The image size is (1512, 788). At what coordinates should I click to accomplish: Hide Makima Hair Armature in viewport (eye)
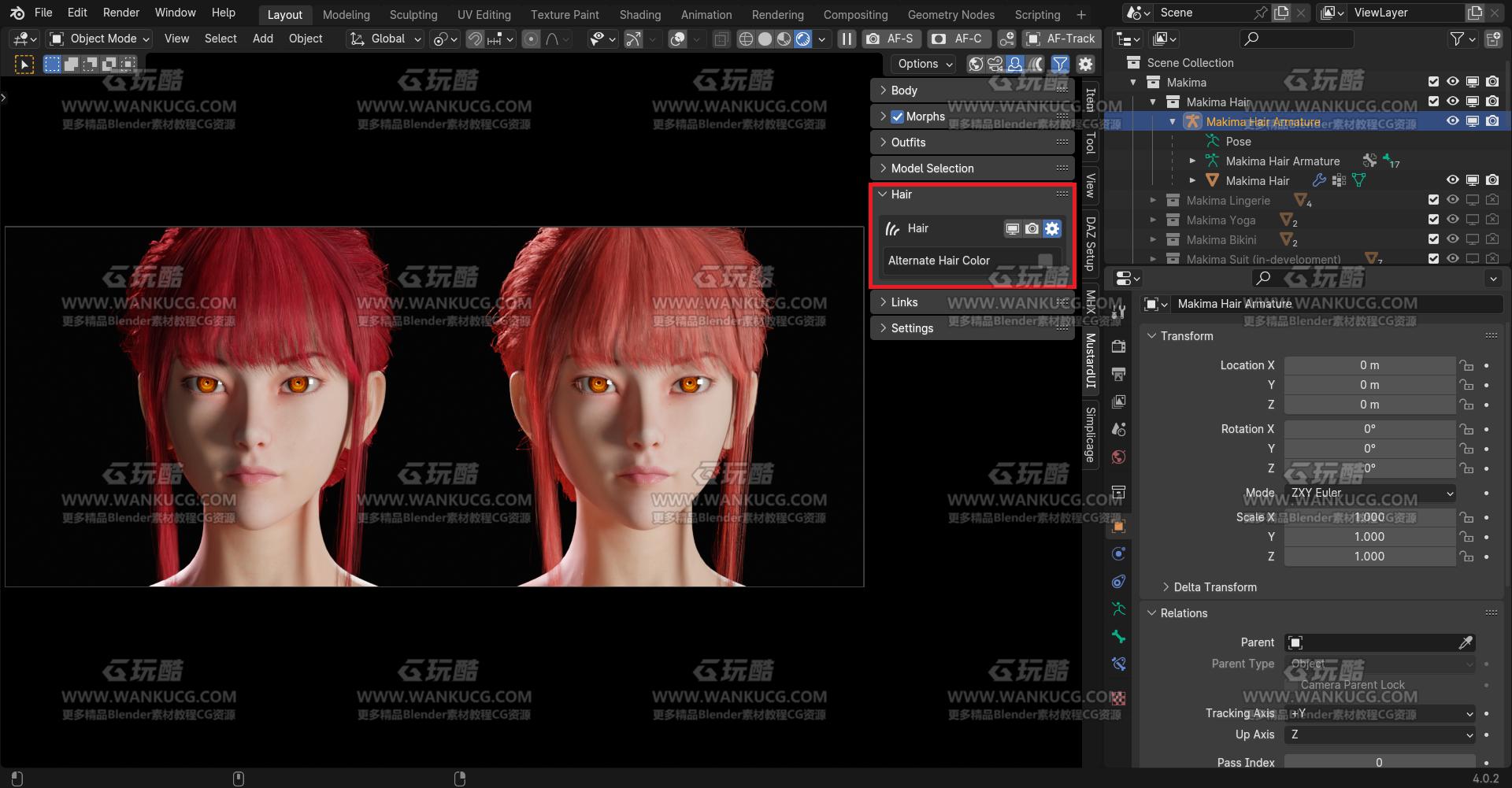pos(1453,121)
